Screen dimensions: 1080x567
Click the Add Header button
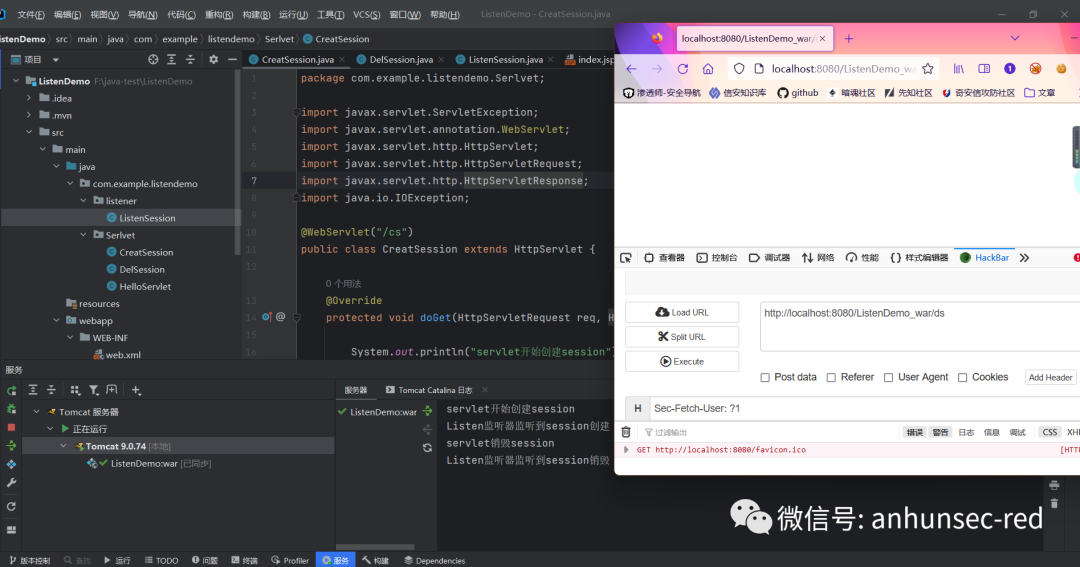point(1050,378)
